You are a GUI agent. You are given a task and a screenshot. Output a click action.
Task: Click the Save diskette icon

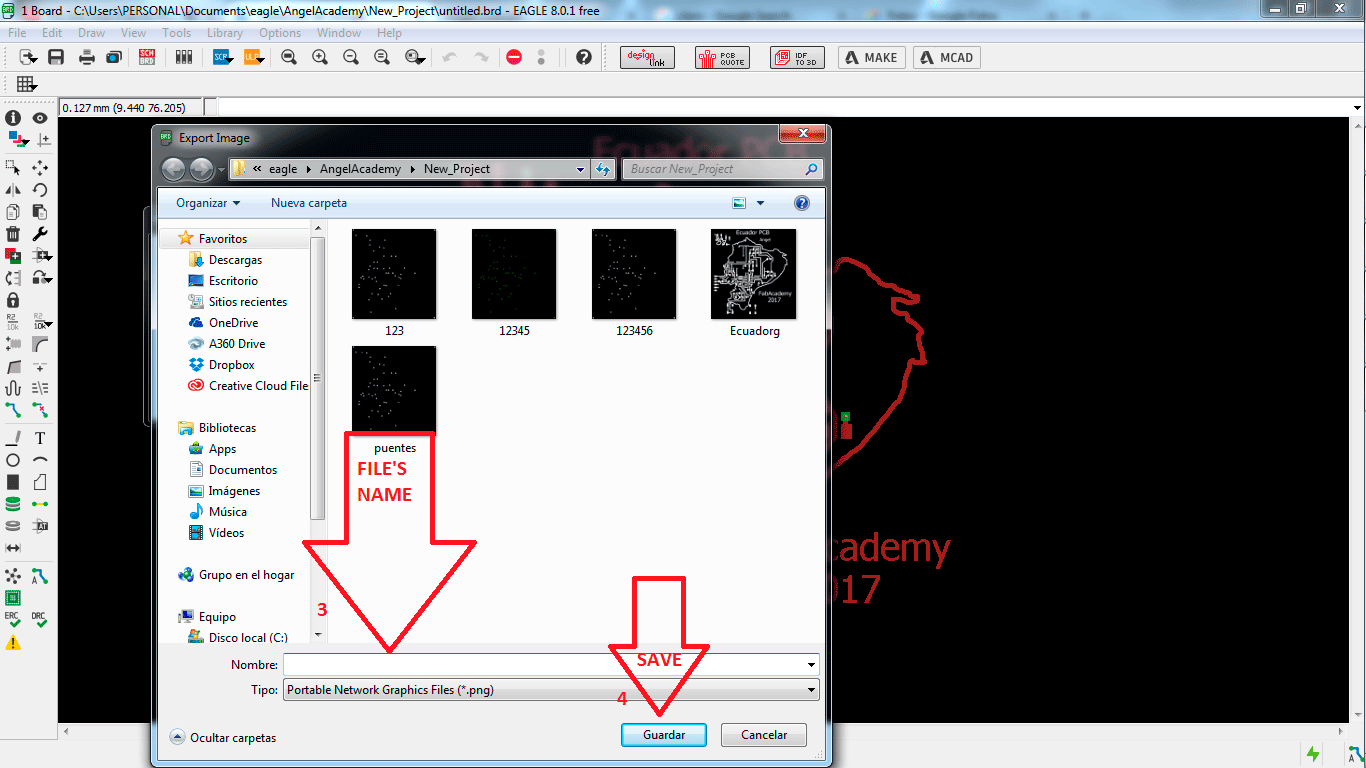click(x=56, y=57)
